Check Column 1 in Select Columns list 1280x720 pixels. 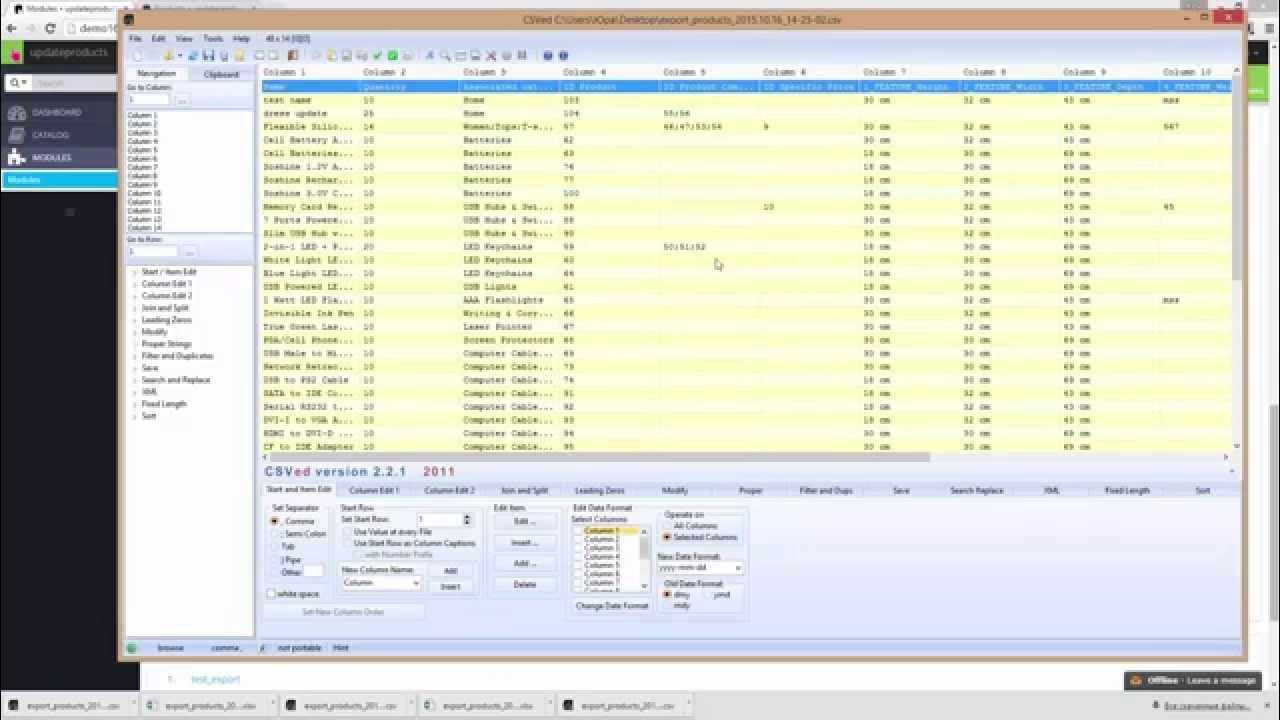[578, 531]
